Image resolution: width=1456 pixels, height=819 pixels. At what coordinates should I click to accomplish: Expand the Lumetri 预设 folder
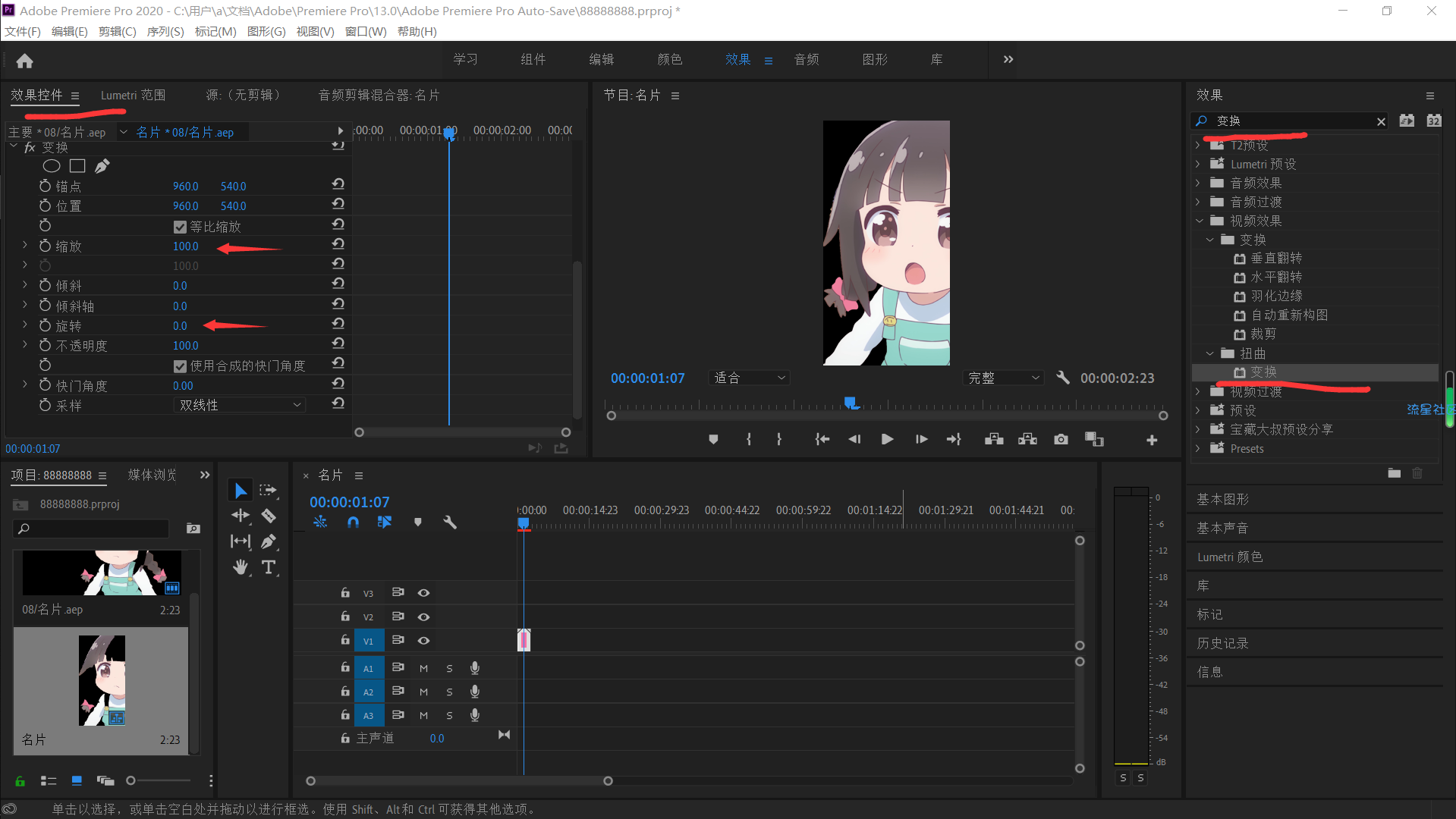tap(1198, 164)
